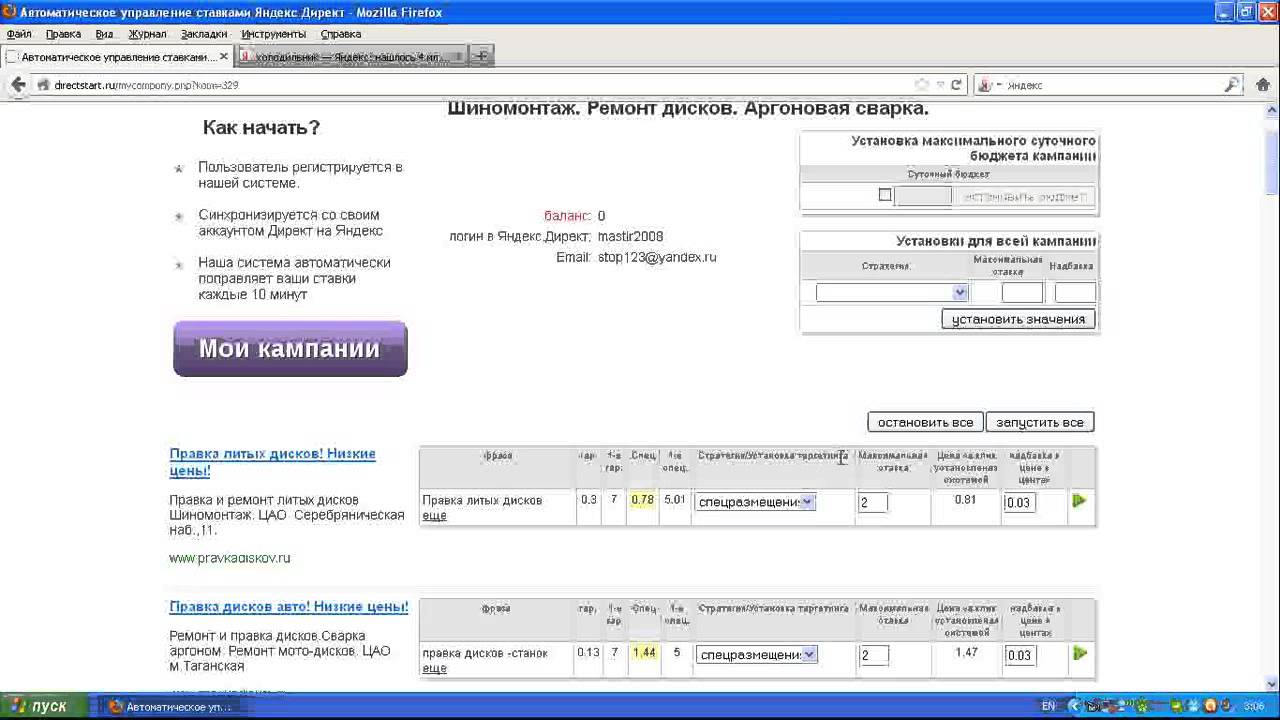
Task: Start bidding for Правка литых дисков row (green arrow)
Action: click(x=1079, y=500)
